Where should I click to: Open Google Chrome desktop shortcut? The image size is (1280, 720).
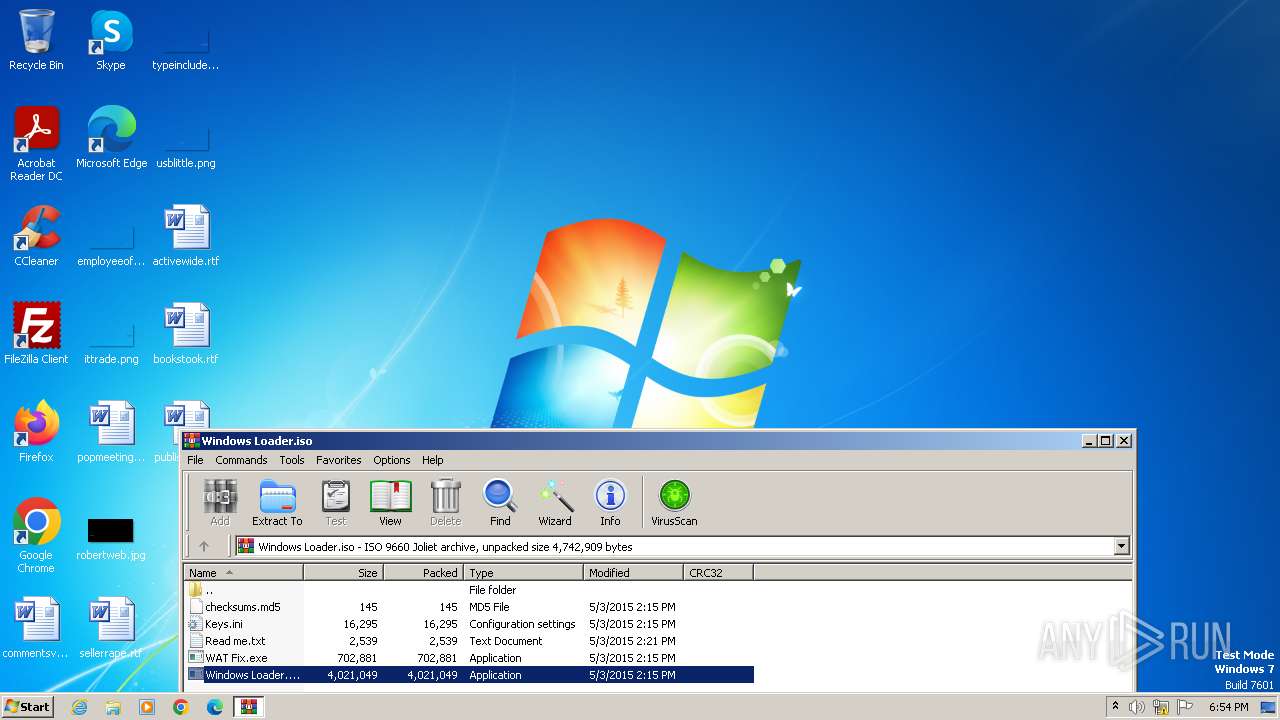click(36, 536)
